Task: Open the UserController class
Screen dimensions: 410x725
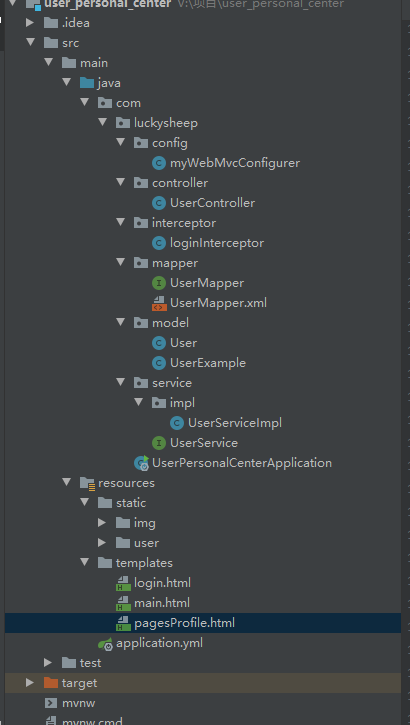Action: click(212, 203)
